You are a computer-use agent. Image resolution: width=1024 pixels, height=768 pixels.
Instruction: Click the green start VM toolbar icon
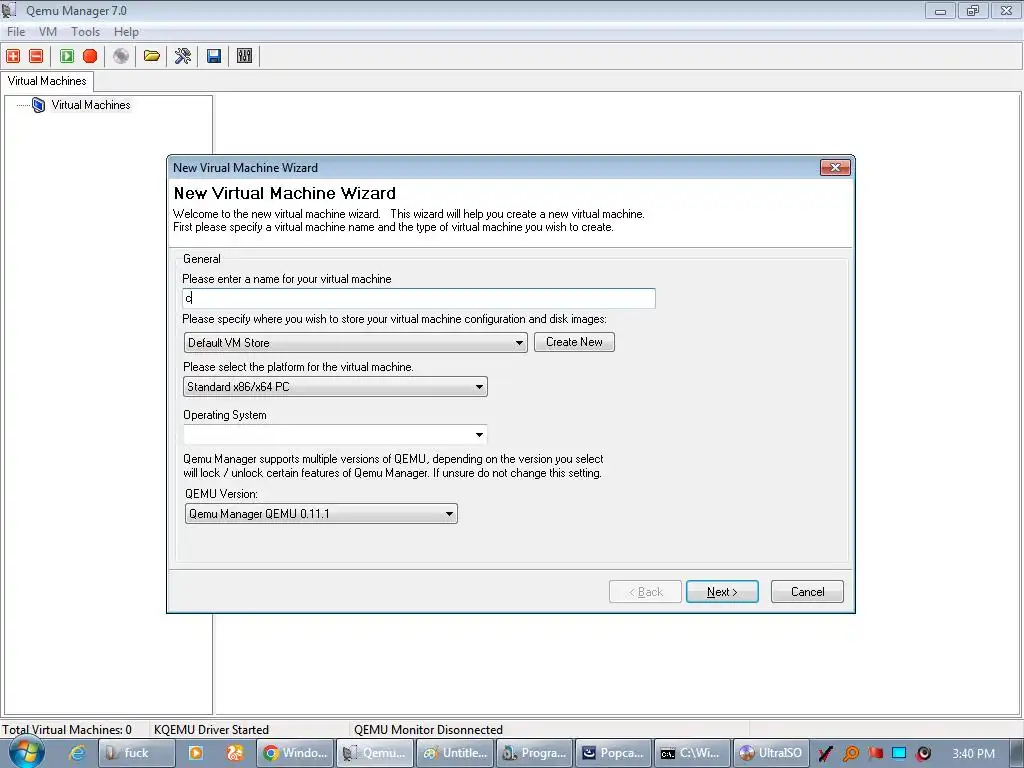point(67,56)
